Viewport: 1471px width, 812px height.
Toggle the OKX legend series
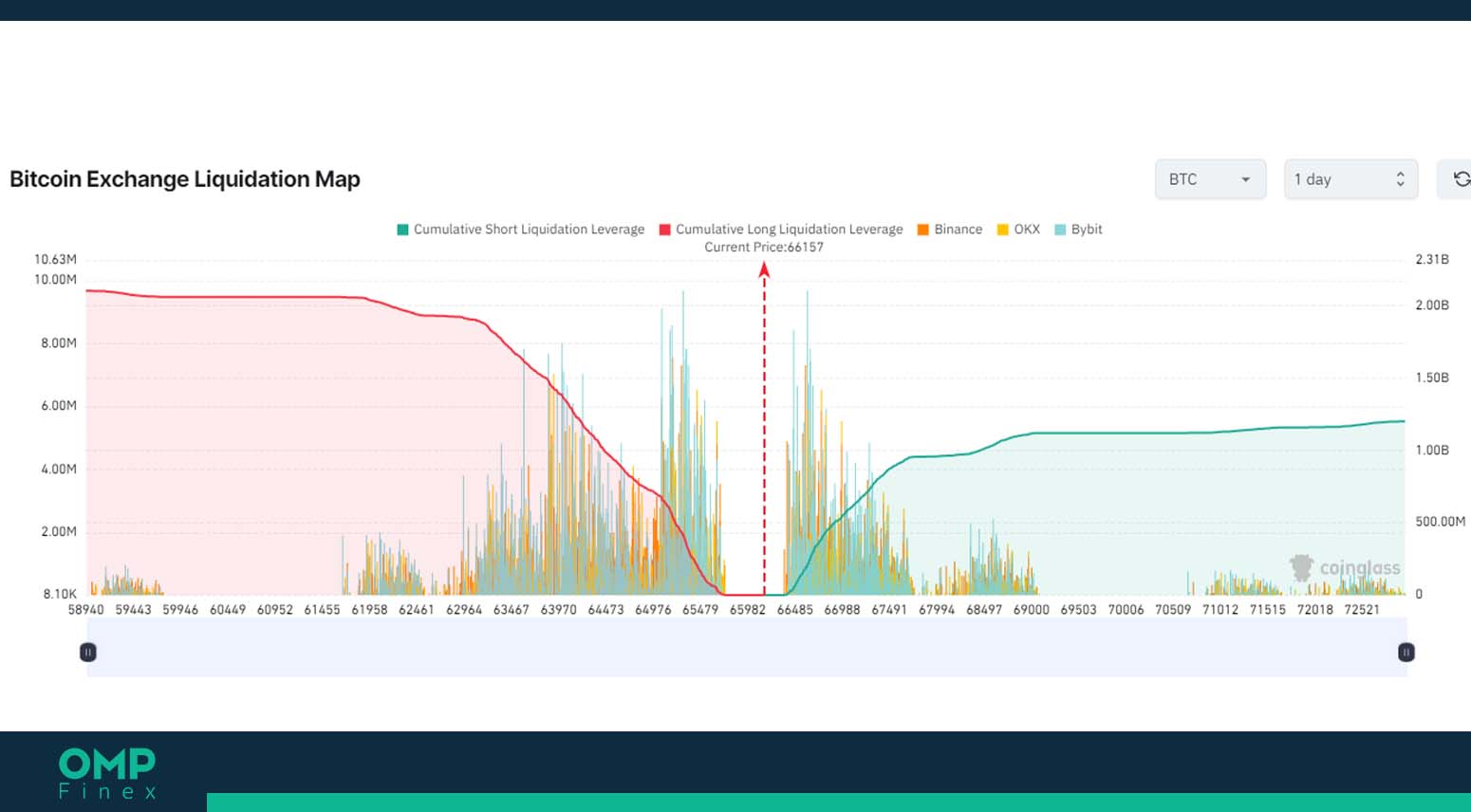(1018, 230)
